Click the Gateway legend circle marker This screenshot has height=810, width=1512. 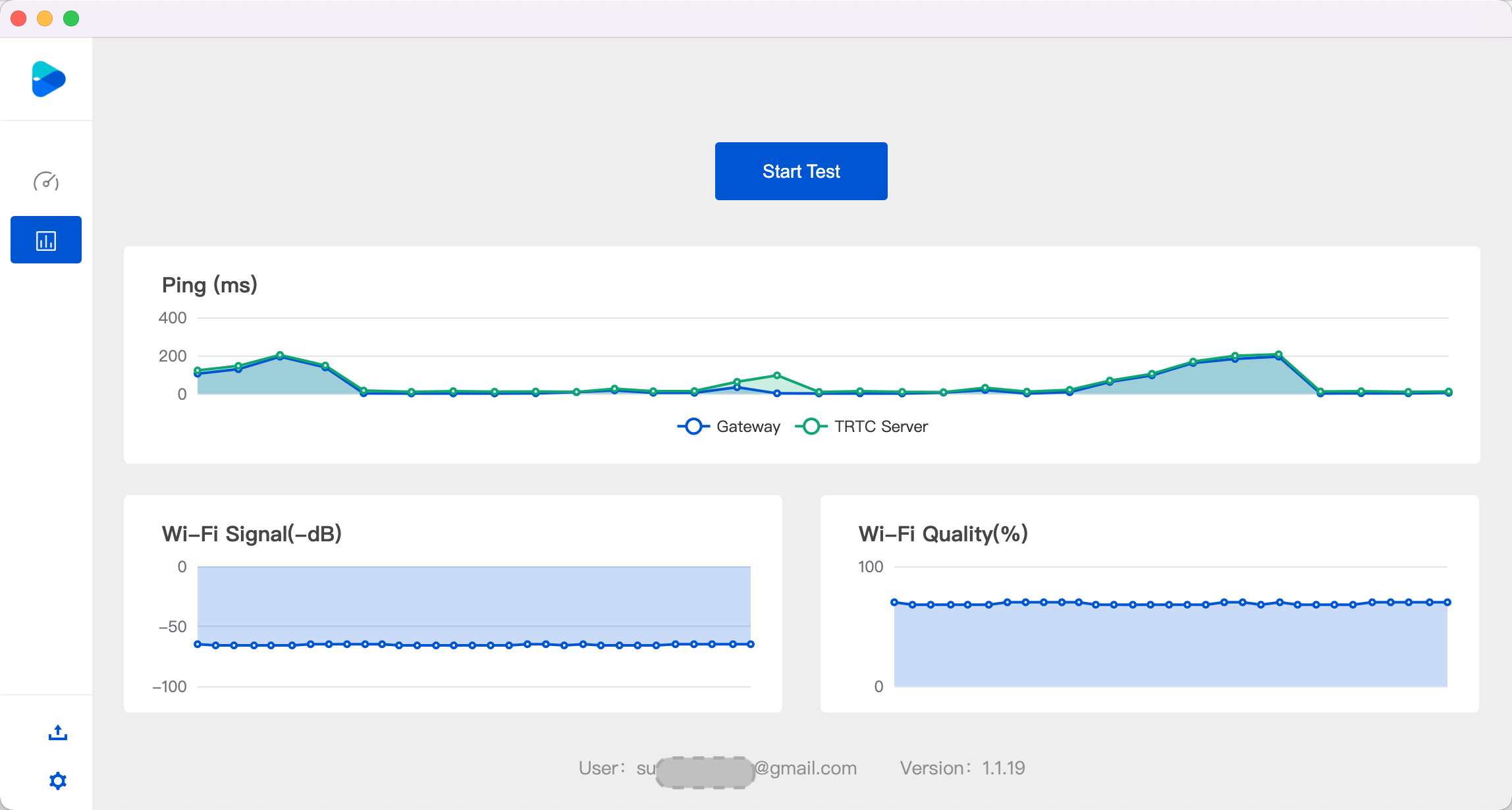(693, 427)
